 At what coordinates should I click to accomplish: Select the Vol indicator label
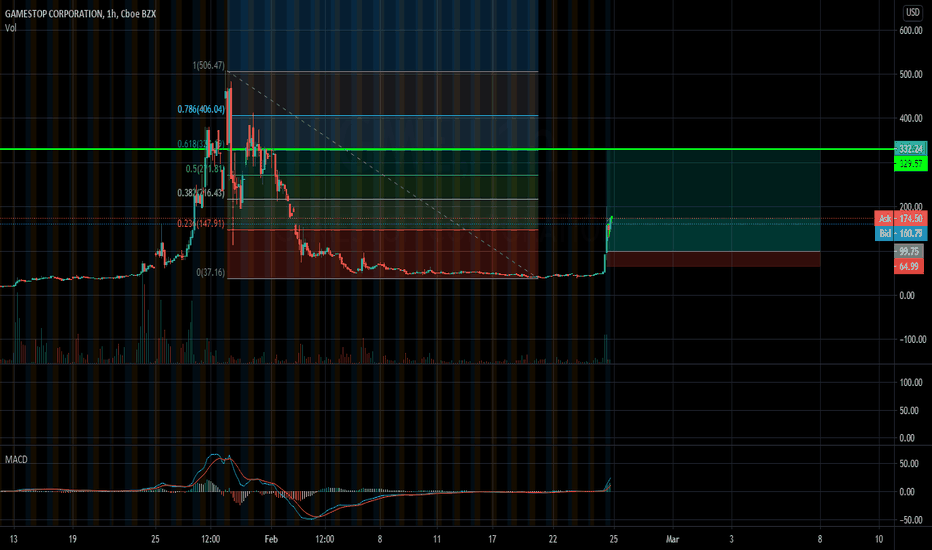pos(10,28)
